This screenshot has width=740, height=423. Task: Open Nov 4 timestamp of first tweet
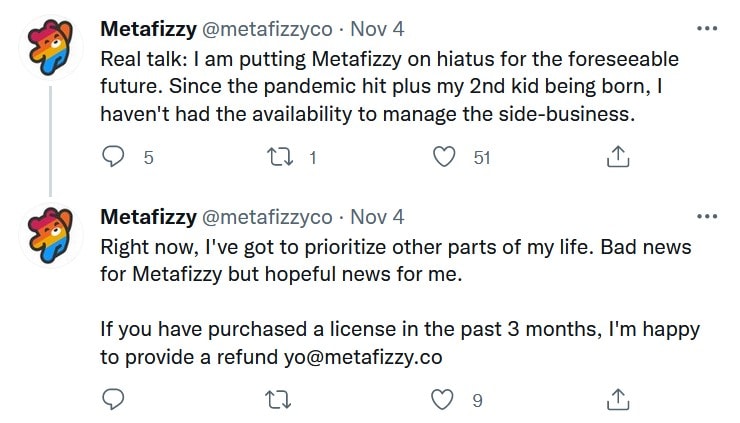click(377, 29)
